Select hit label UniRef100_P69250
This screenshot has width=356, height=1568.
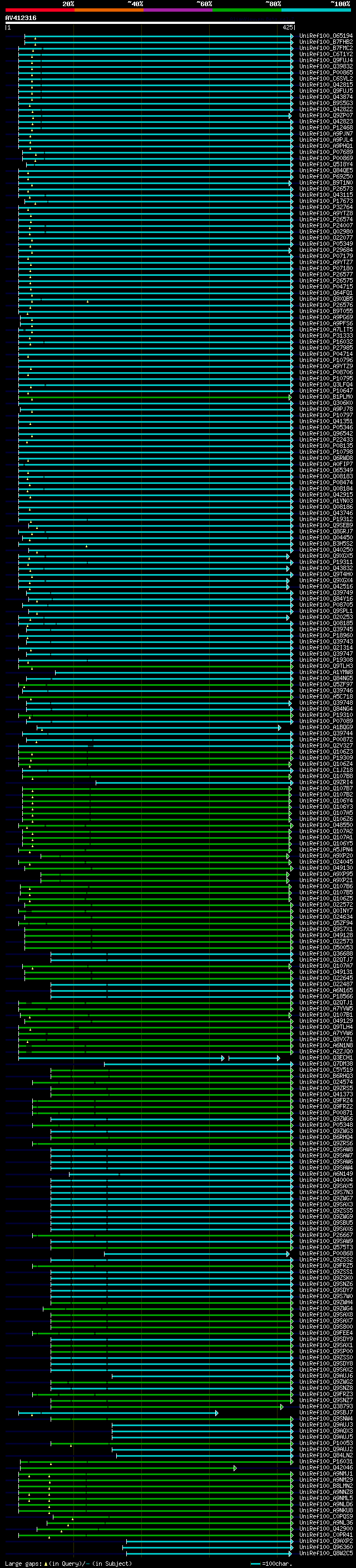(x=325, y=176)
